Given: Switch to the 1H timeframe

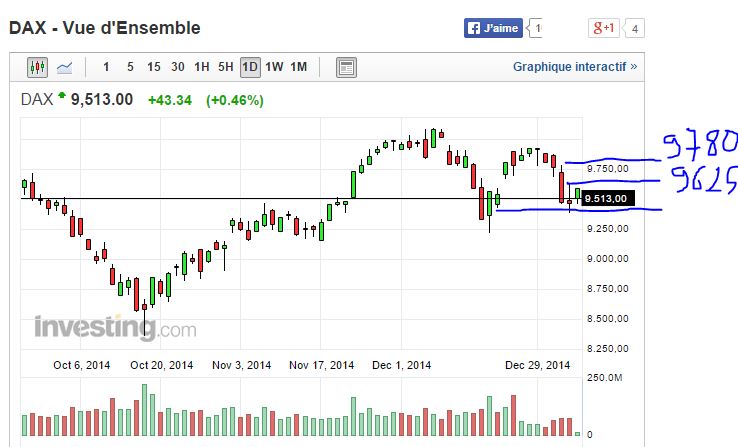Looking at the screenshot, I should [x=202, y=68].
